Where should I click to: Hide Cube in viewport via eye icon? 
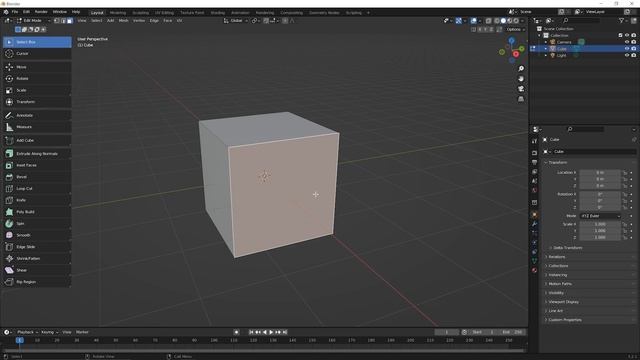click(627, 49)
